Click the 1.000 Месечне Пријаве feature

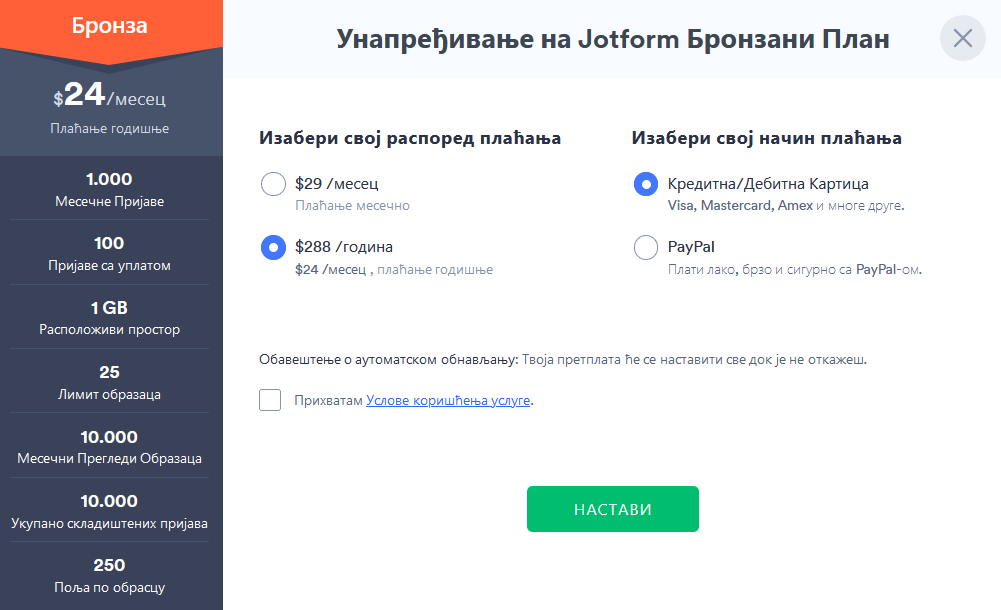[110, 190]
